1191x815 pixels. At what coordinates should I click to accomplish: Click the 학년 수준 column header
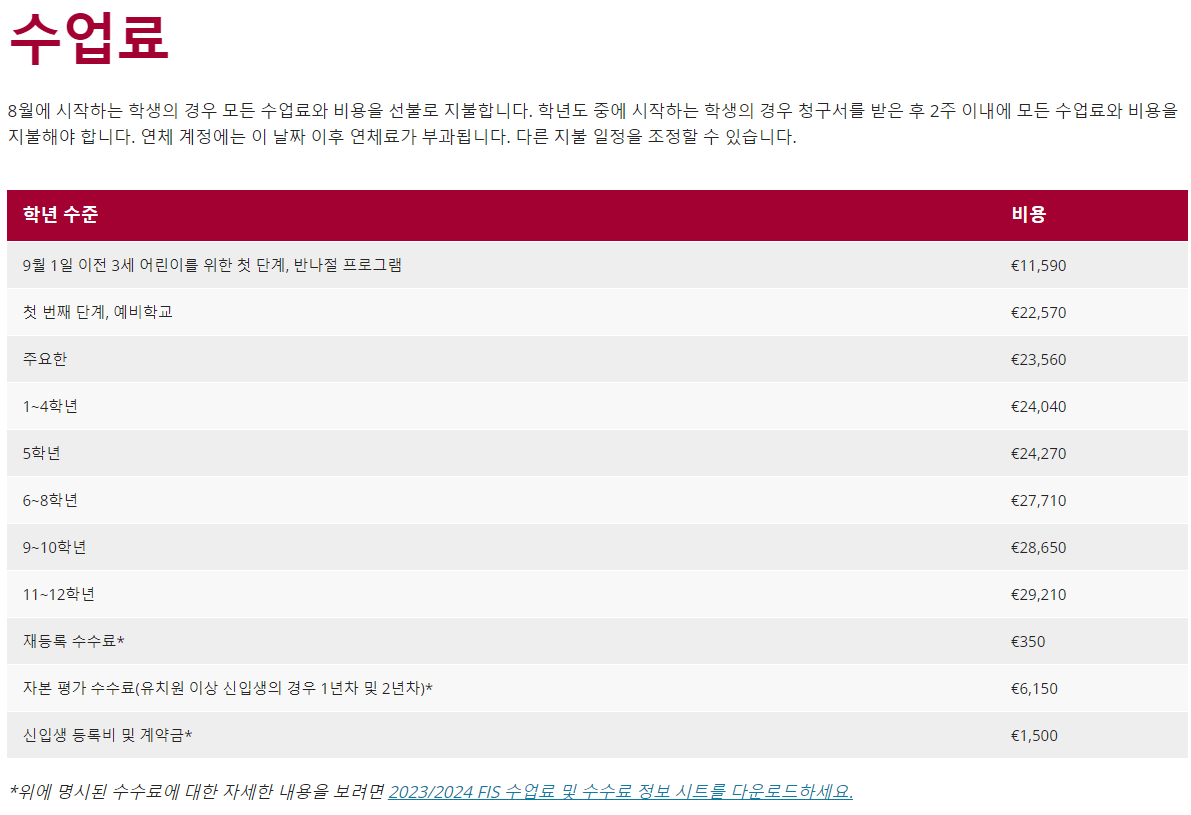(x=61, y=215)
